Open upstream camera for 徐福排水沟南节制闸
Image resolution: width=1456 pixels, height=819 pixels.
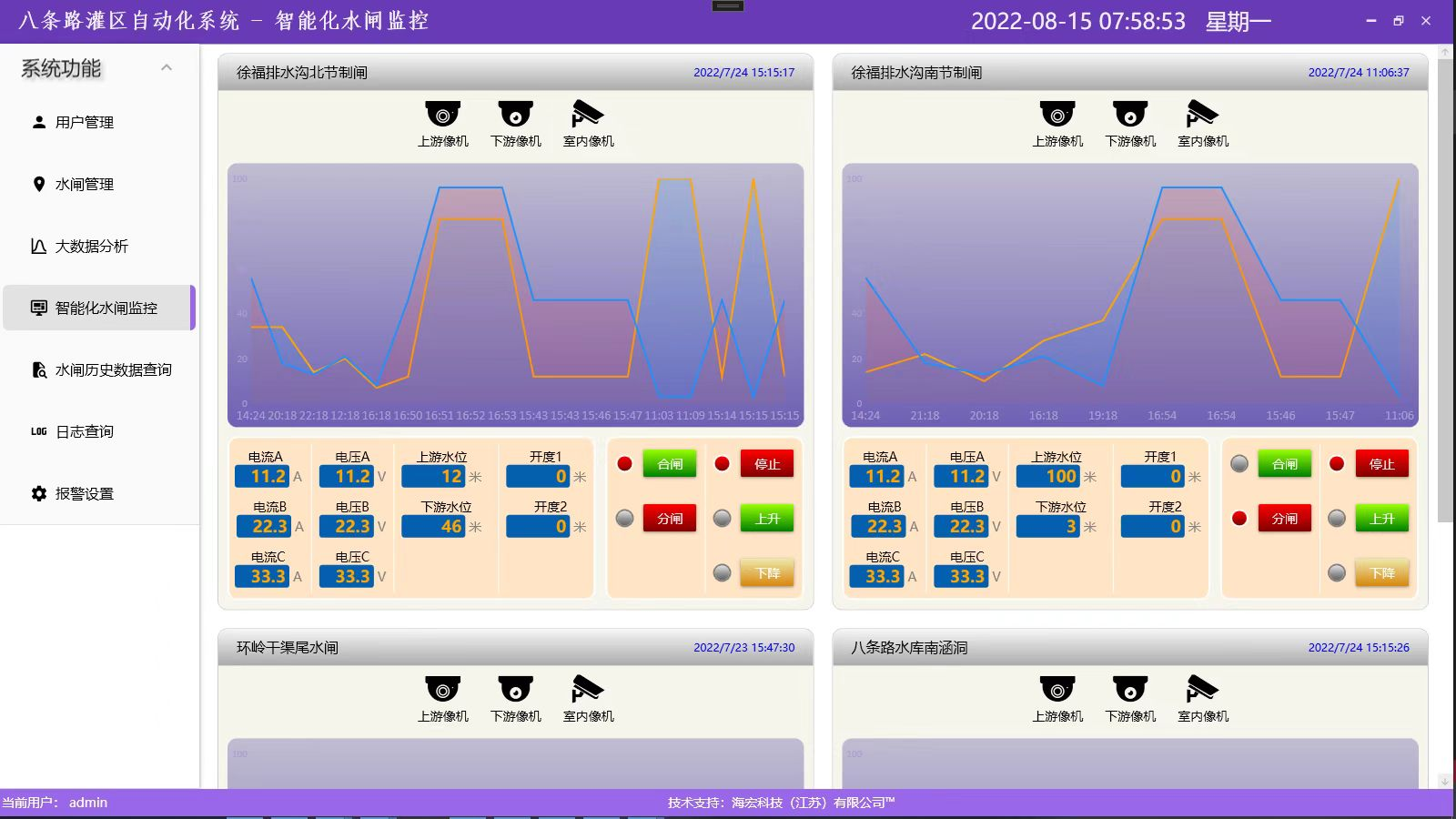[1057, 116]
